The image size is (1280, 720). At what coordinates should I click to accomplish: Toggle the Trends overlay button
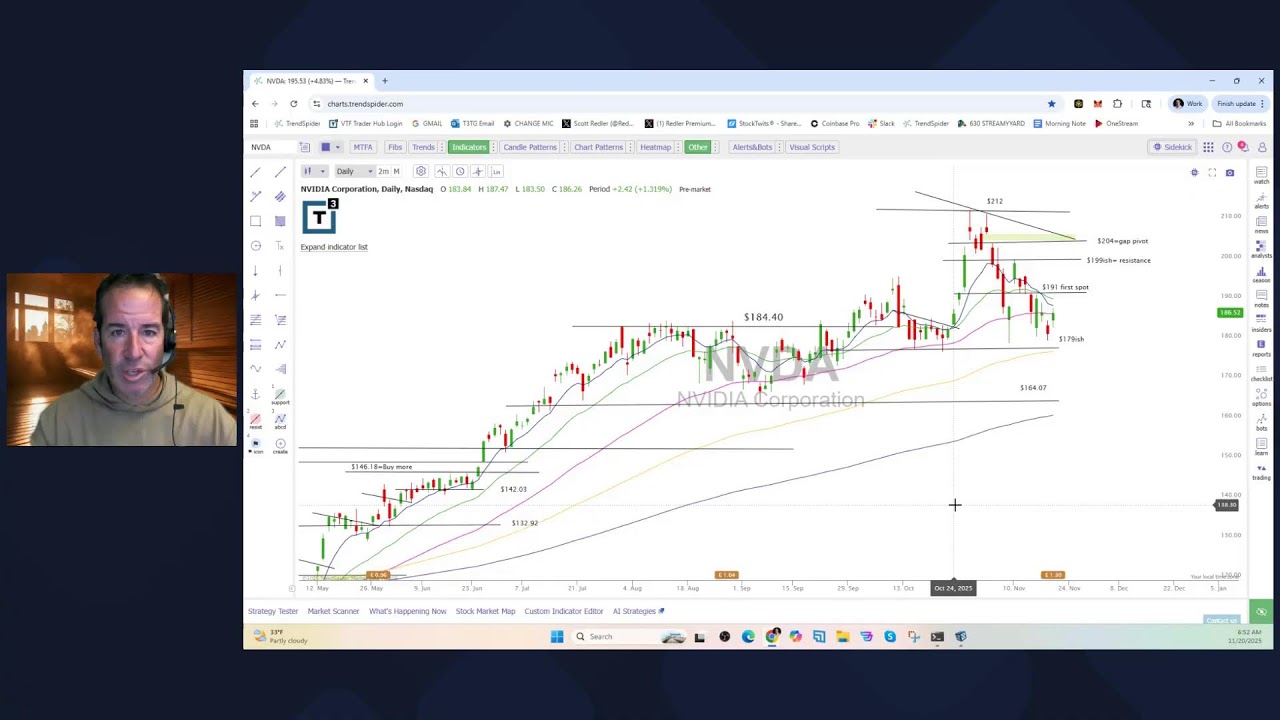point(423,147)
